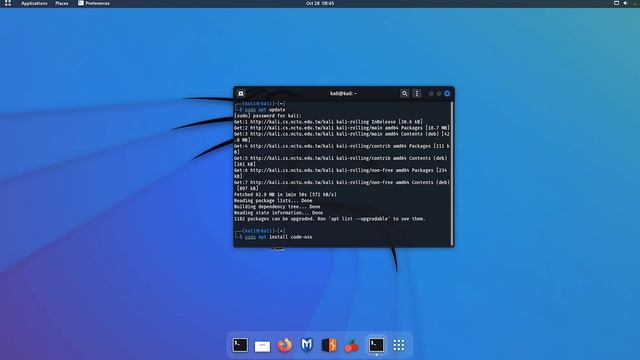This screenshot has height=360, width=640.
Task: Click the "Get:2" main amd64 Packages line
Action: point(342,128)
